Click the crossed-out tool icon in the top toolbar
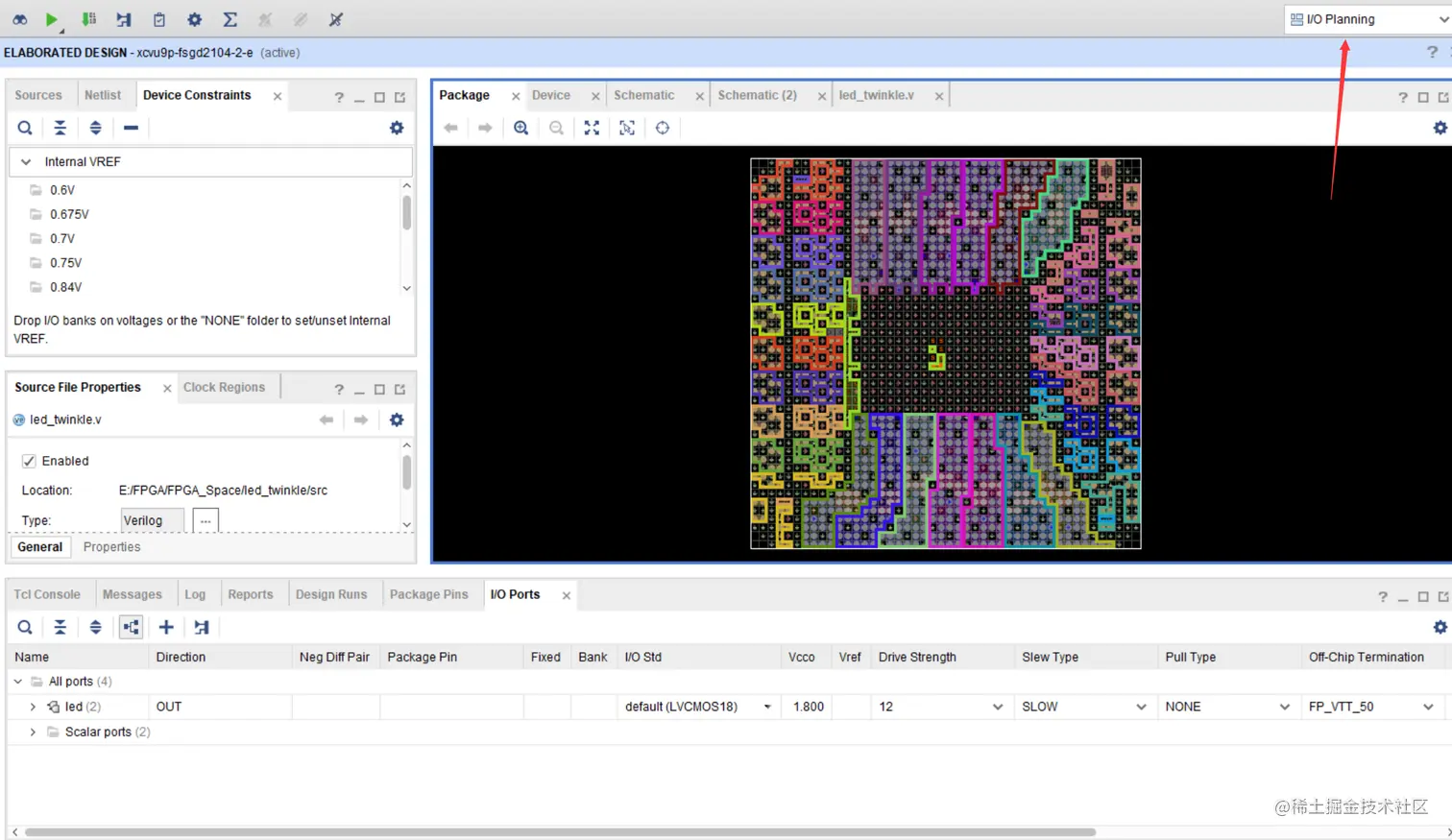Viewport: 1452px width, 840px height. point(336,19)
